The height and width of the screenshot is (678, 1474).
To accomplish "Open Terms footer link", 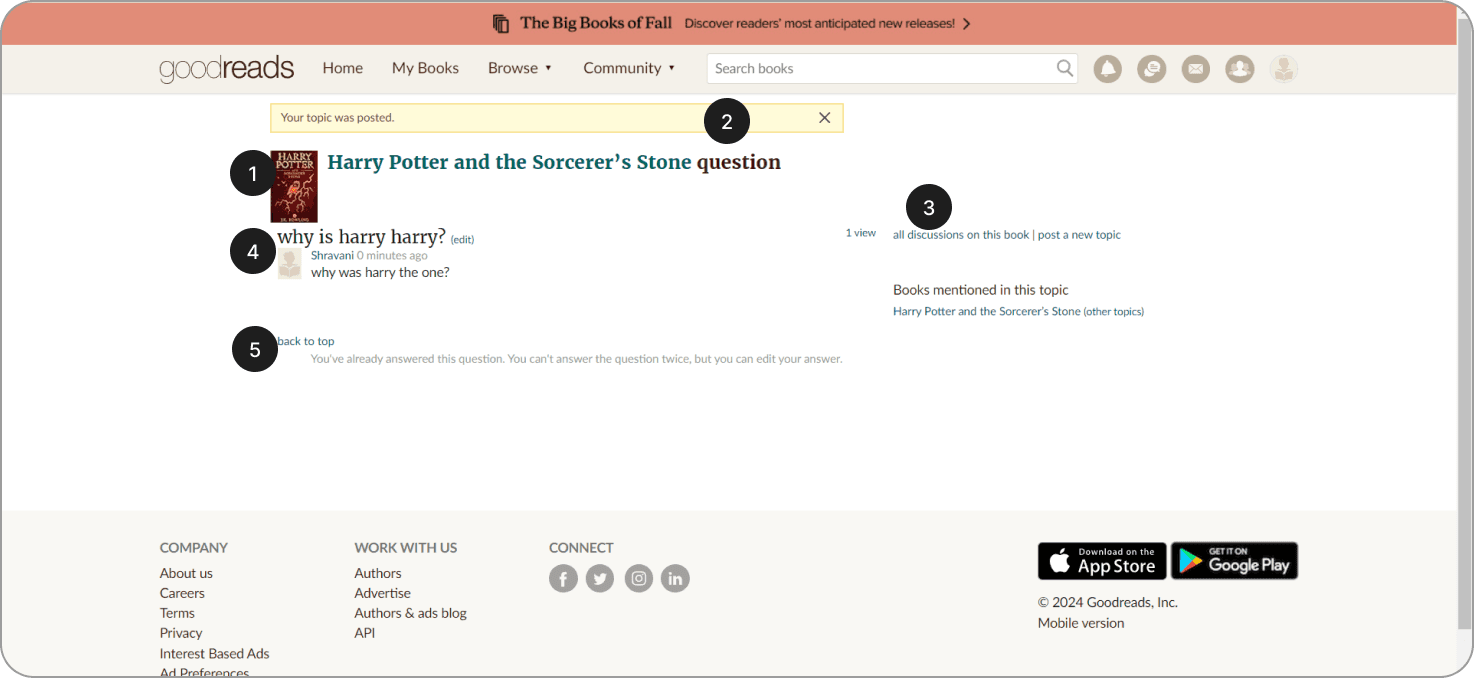I will (177, 613).
